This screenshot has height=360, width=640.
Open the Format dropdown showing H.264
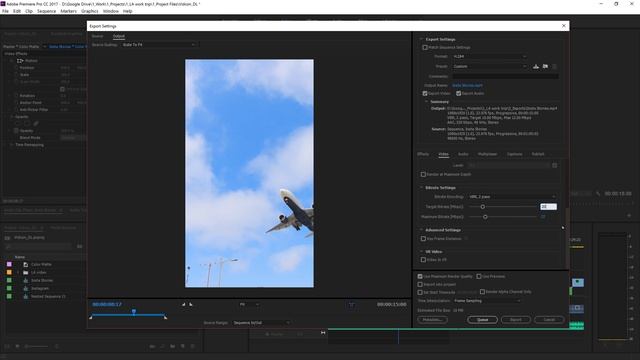[x=489, y=56]
